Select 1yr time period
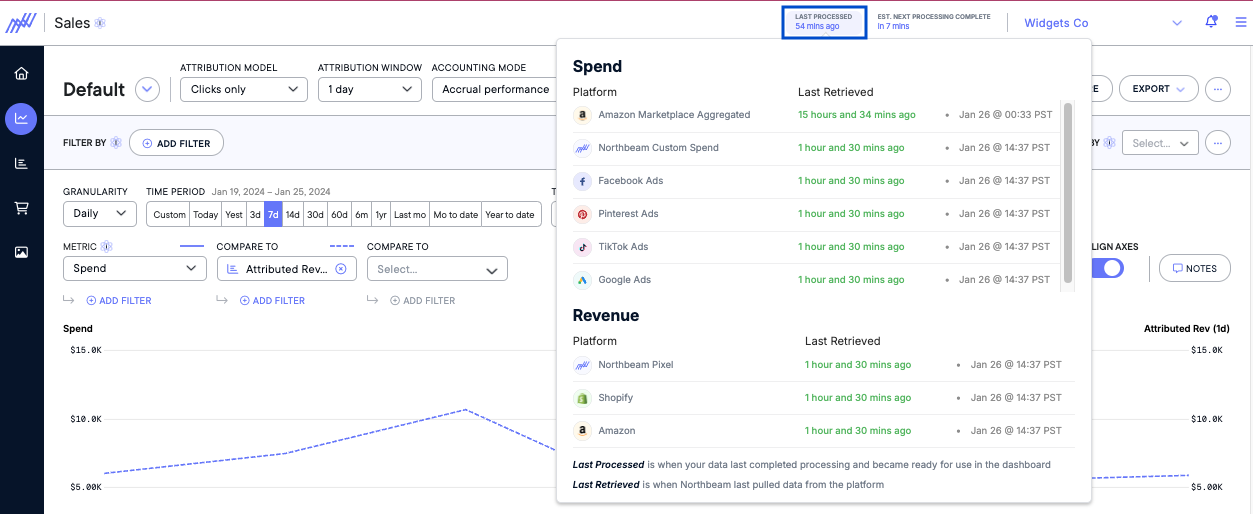1253x514 pixels. [381, 215]
